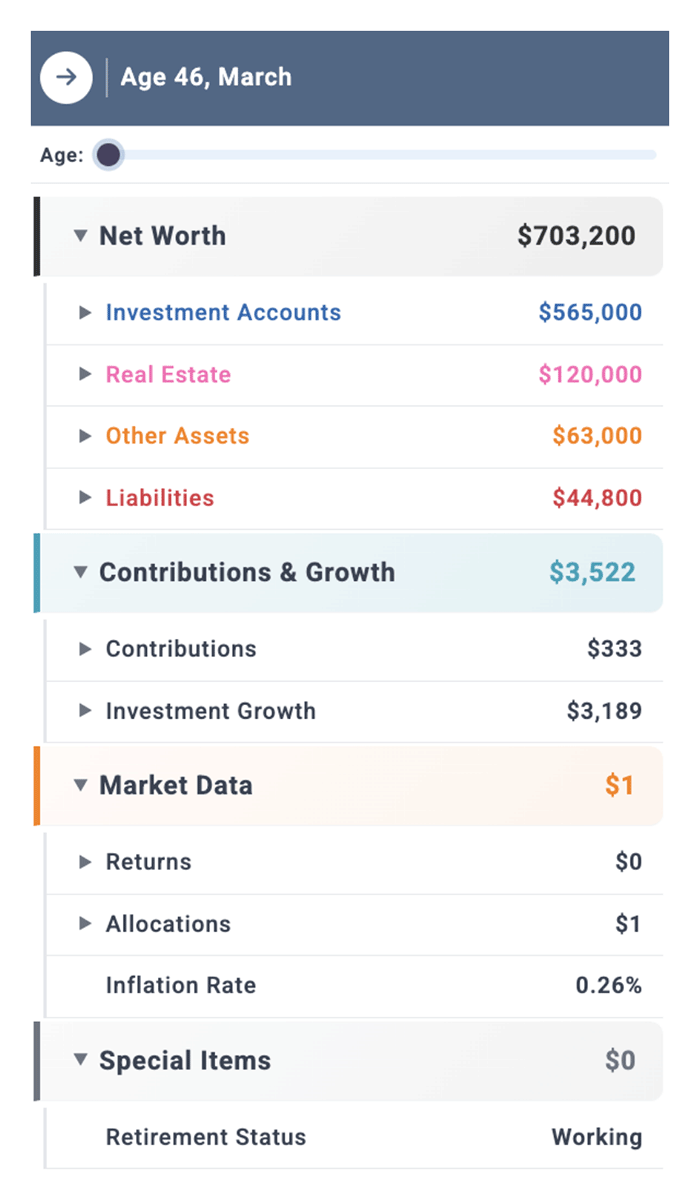The width and height of the screenshot is (700, 1198).
Task: Select the Investment Accounts label
Action: tap(222, 312)
